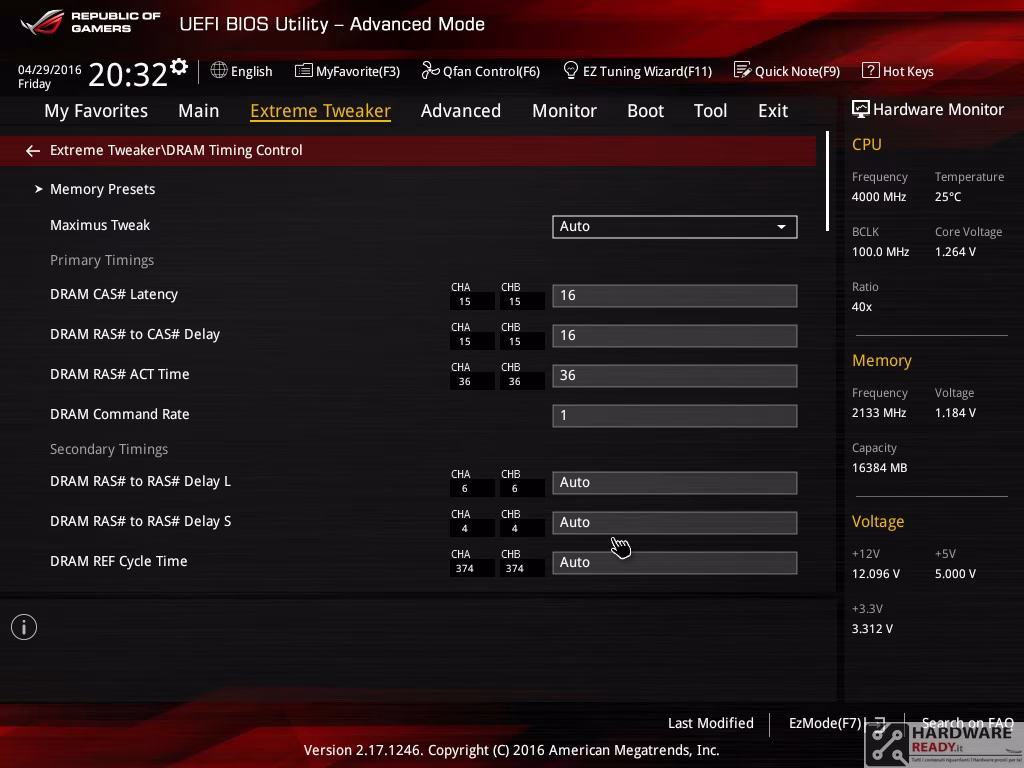The width and height of the screenshot is (1024, 768).
Task: Click the settings list vertical scrollbar
Action: point(827,182)
